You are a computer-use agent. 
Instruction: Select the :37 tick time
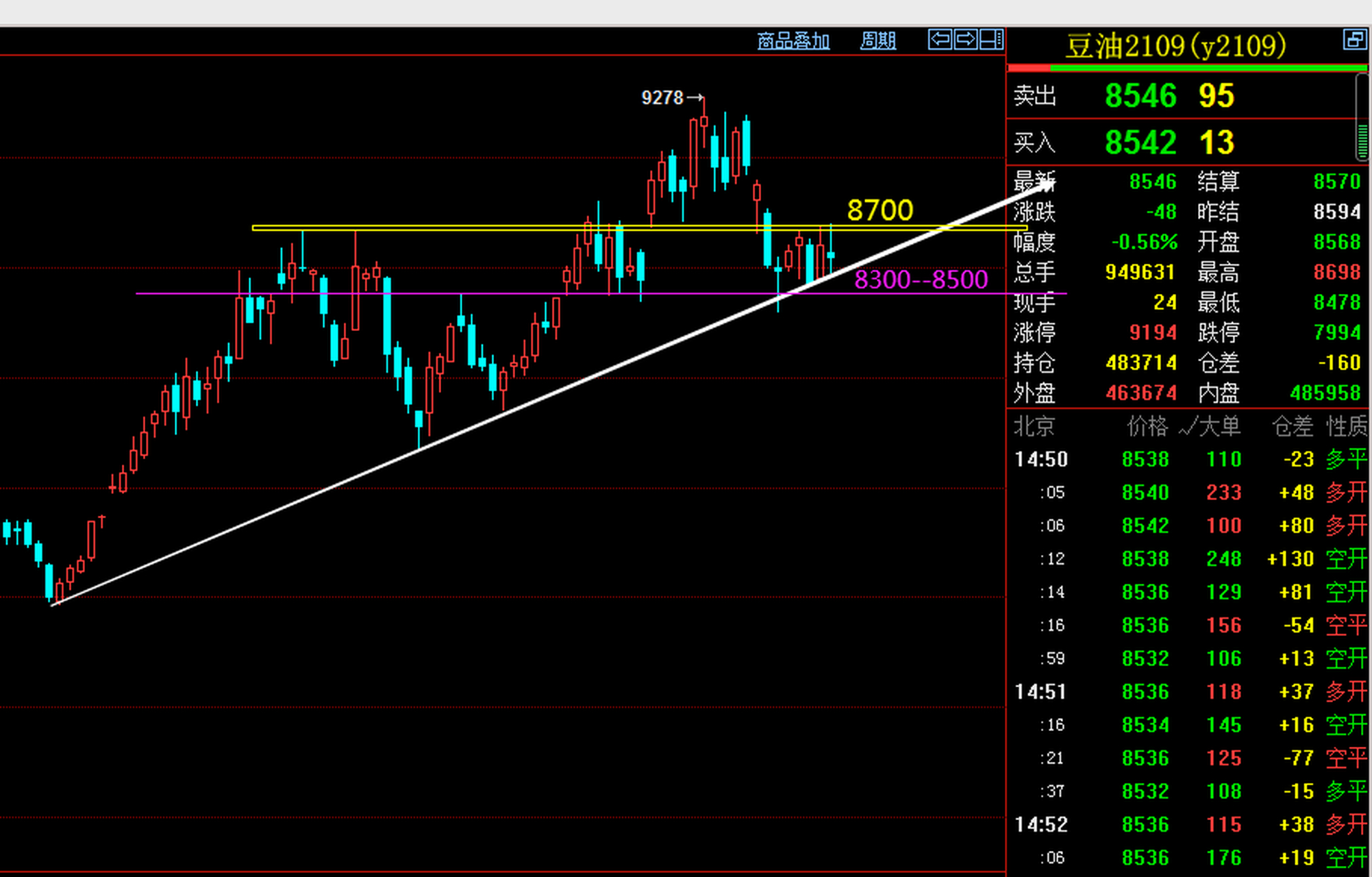click(1053, 791)
